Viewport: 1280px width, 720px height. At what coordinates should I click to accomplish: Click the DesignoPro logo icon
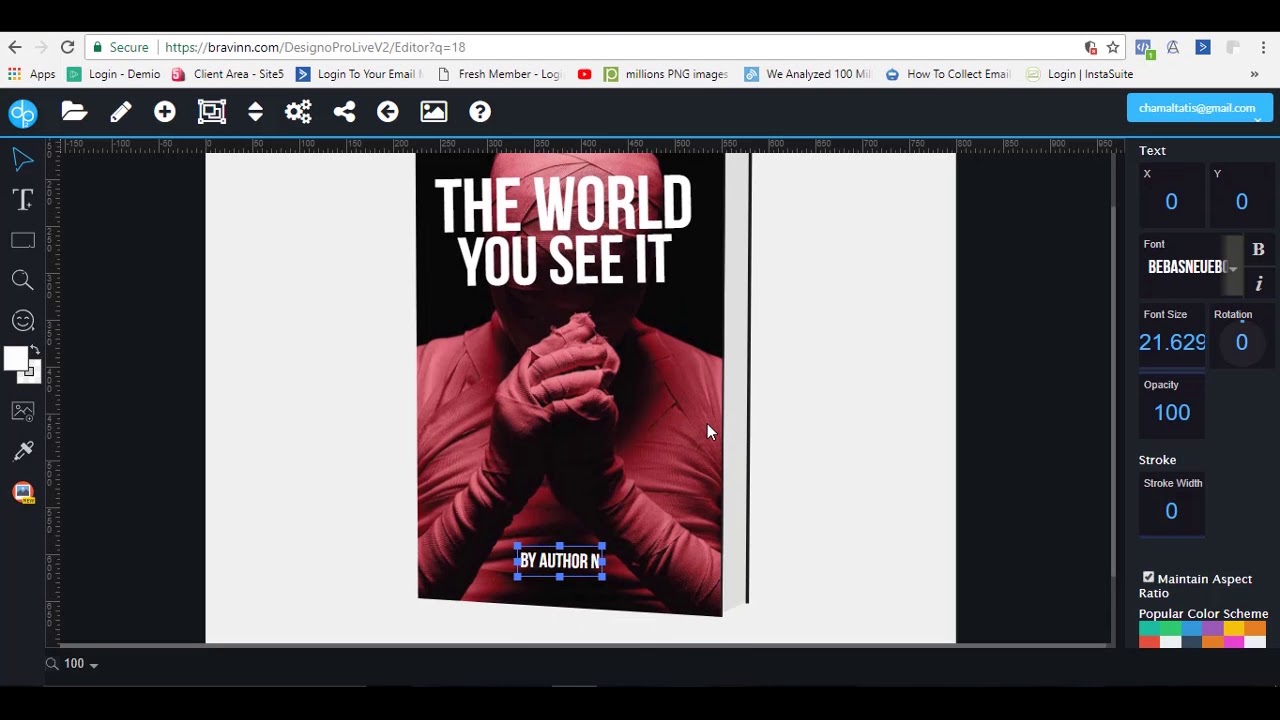(x=22, y=113)
